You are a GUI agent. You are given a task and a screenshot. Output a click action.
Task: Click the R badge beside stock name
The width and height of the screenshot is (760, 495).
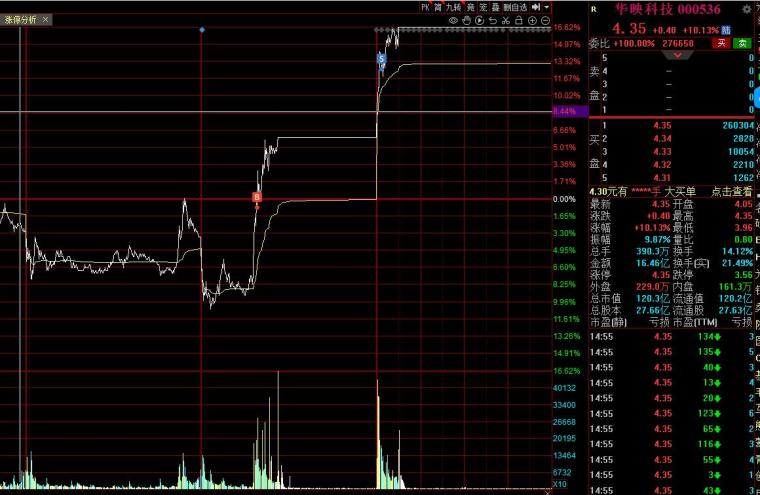coord(594,9)
